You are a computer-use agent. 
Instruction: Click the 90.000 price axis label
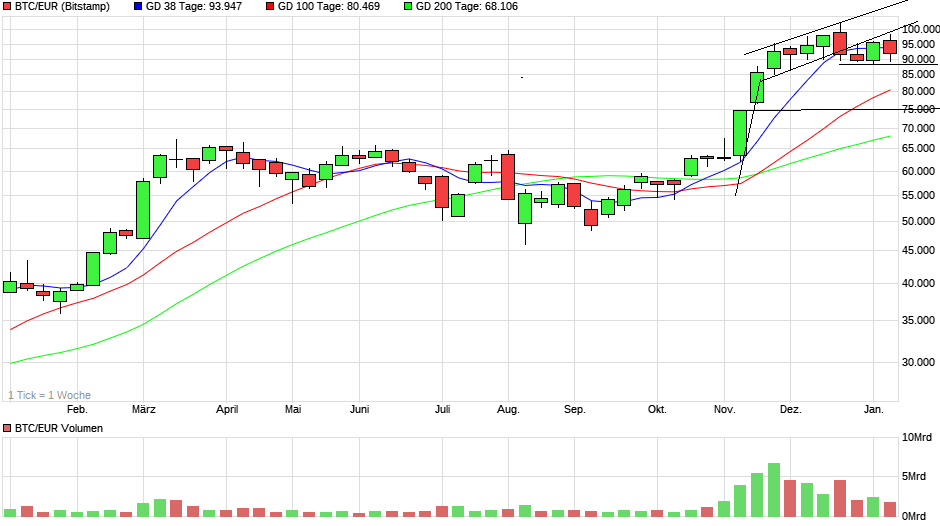(918, 59)
